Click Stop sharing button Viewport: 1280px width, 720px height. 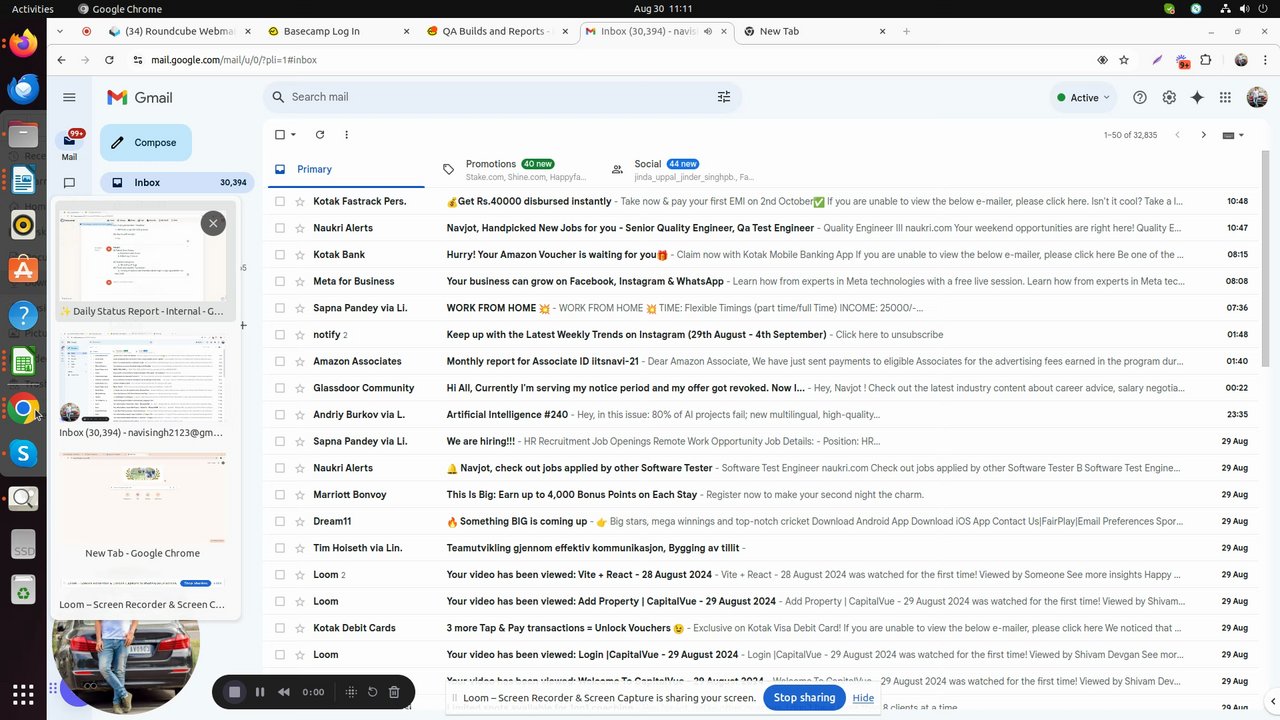pos(804,698)
